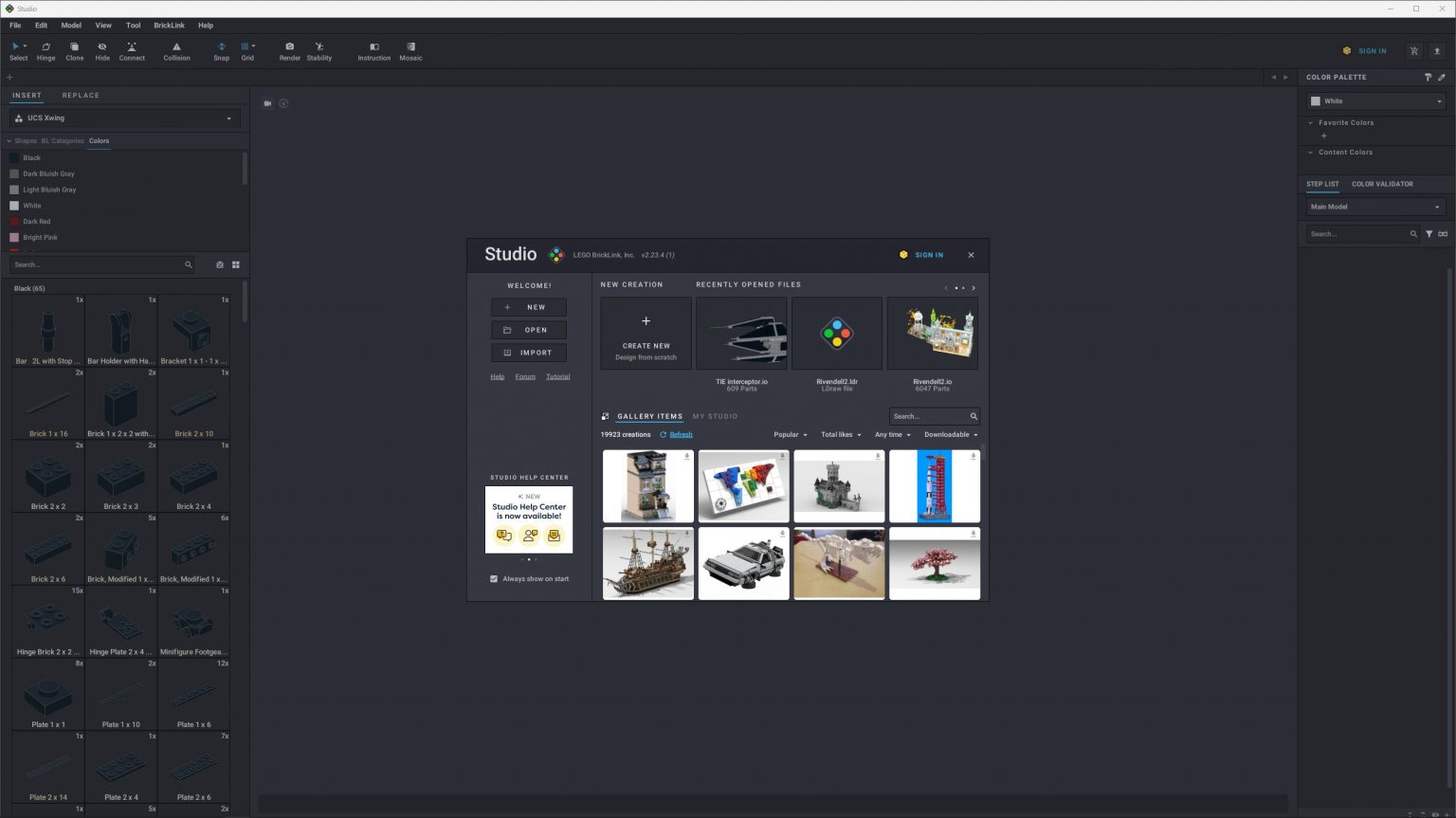Open the BrickLink menu

click(x=169, y=26)
